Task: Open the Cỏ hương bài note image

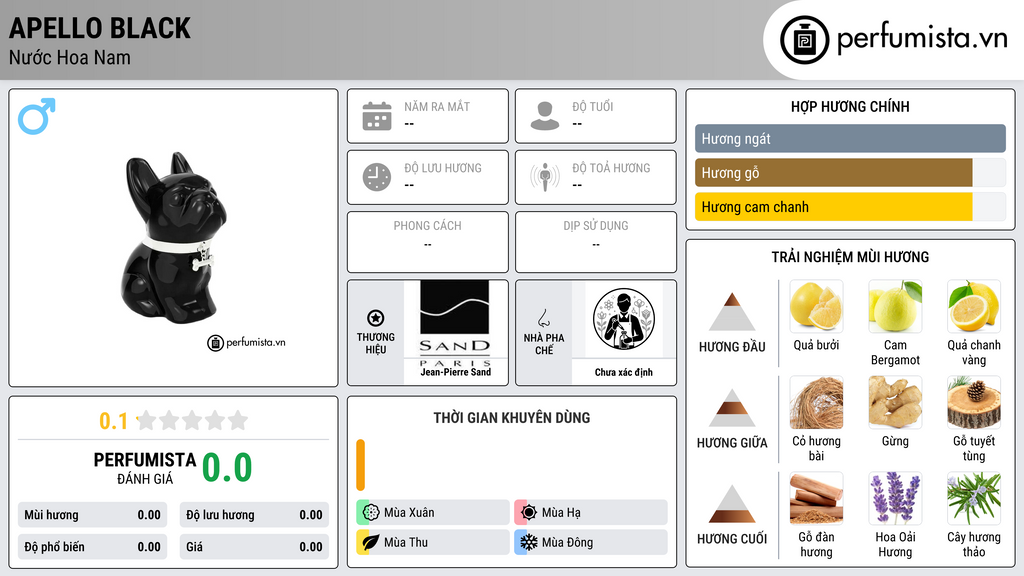Action: pos(816,402)
